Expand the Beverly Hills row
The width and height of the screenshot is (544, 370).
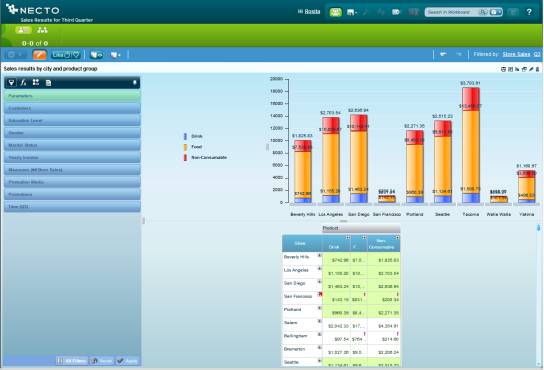coord(320,255)
